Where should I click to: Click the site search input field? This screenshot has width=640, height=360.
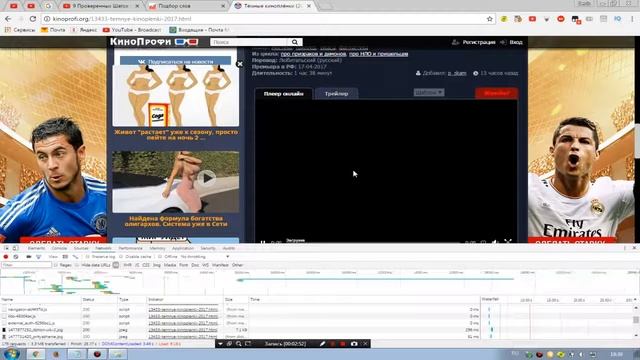pyautogui.click(x=249, y=42)
